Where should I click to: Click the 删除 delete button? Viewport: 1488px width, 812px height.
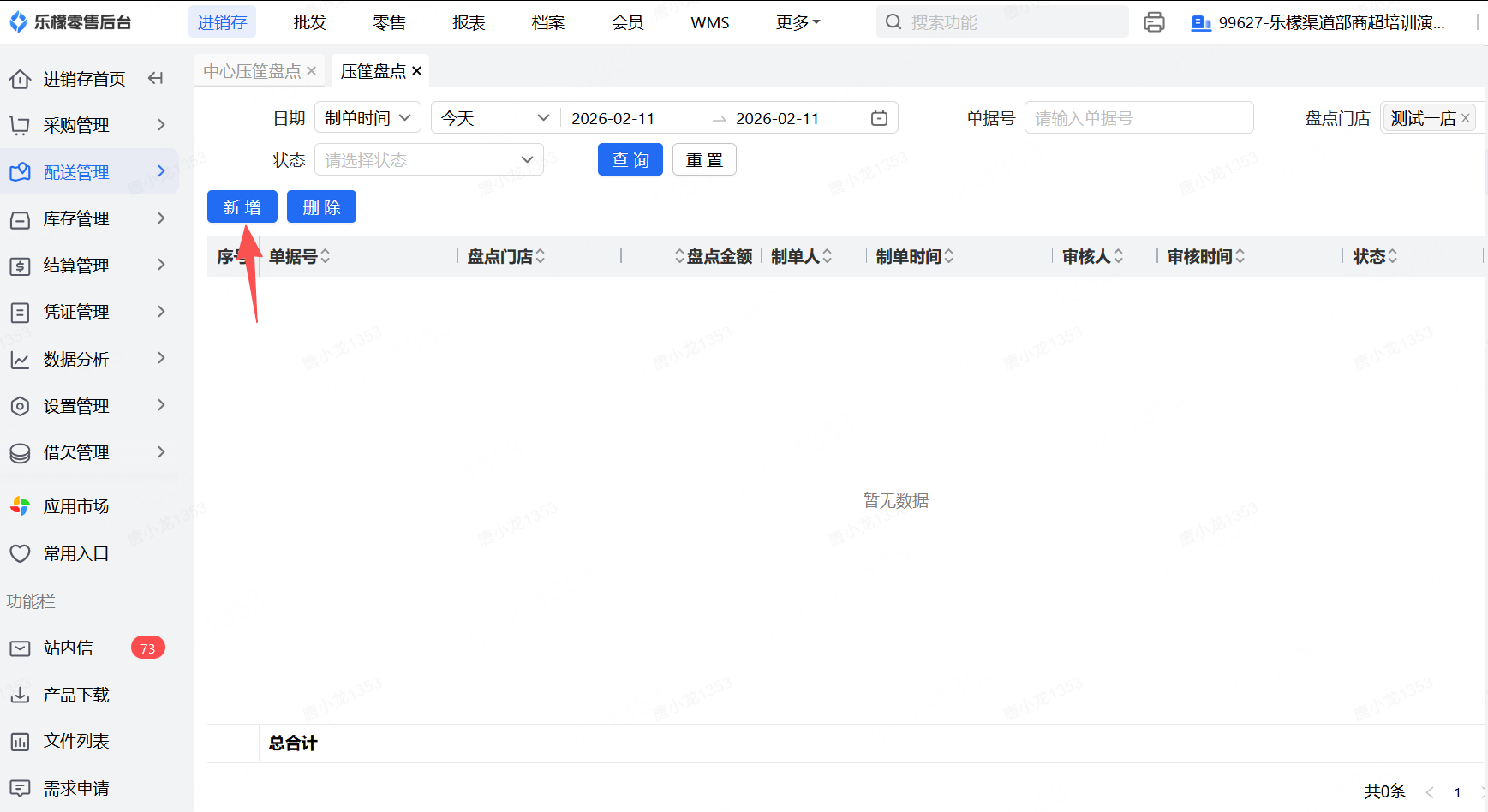tap(321, 206)
